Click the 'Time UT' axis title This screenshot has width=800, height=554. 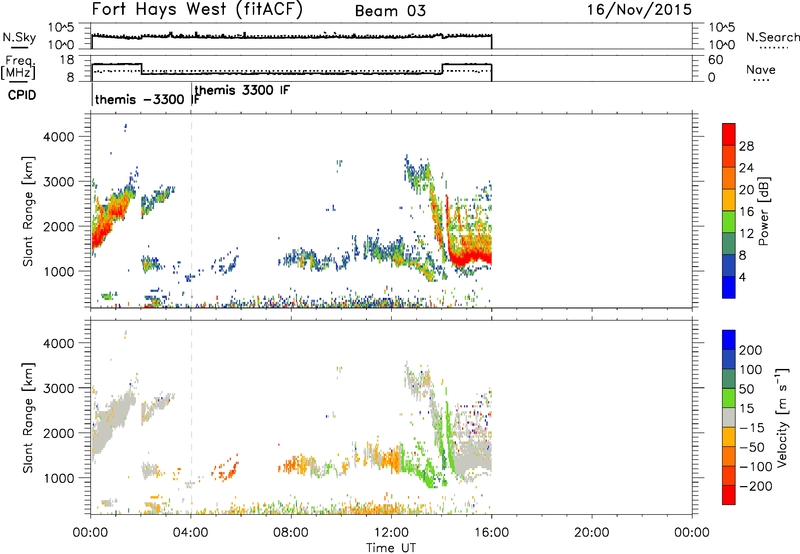(391, 547)
